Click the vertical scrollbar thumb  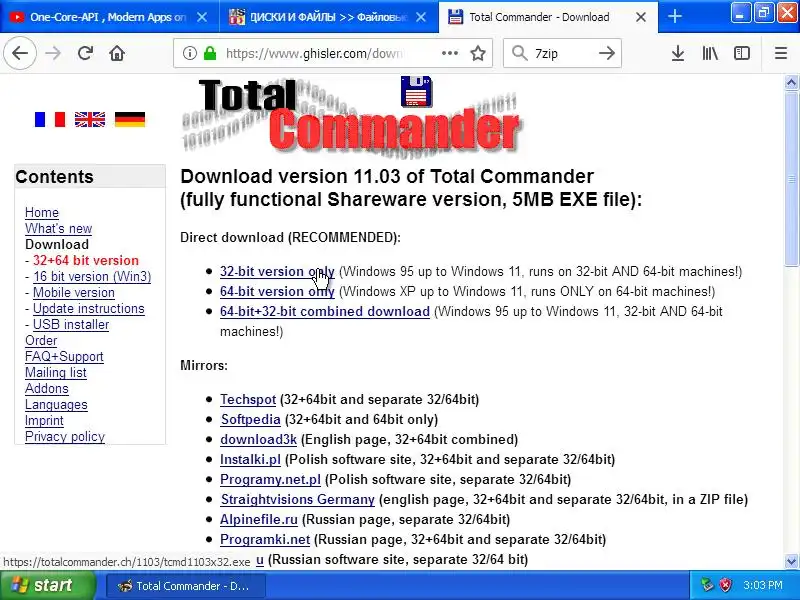point(791,179)
